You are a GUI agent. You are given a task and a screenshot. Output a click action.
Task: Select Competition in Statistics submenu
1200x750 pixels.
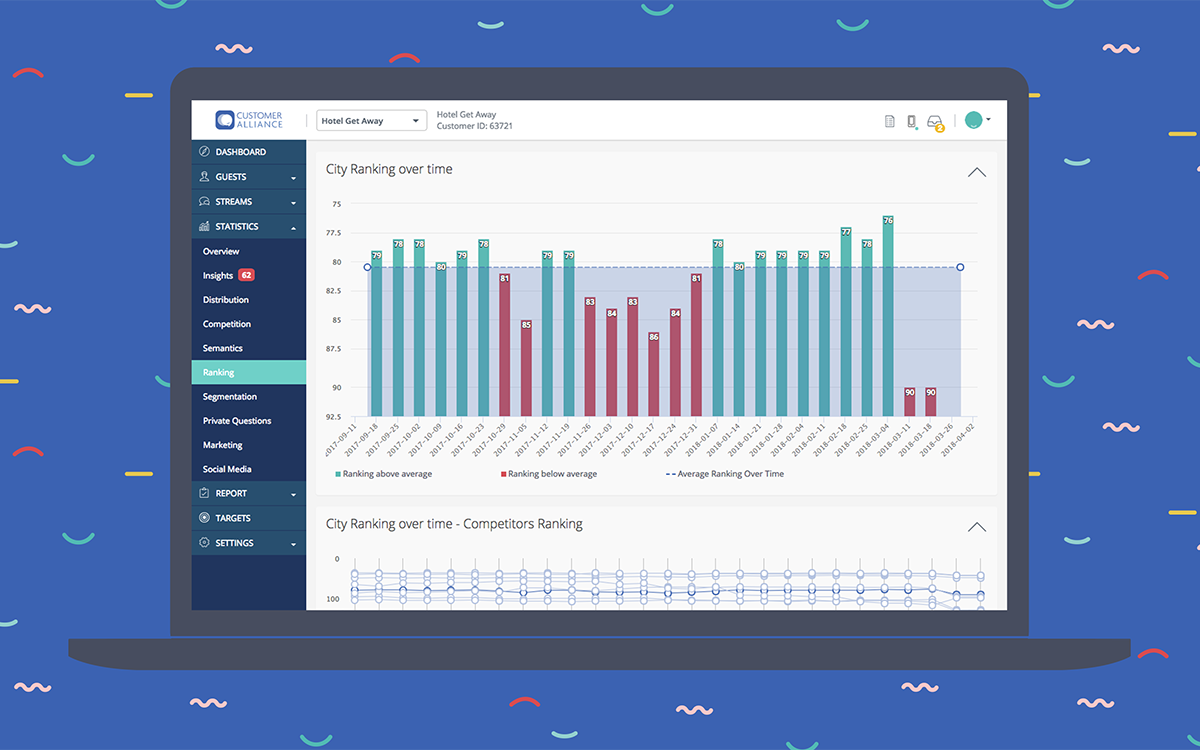227,324
